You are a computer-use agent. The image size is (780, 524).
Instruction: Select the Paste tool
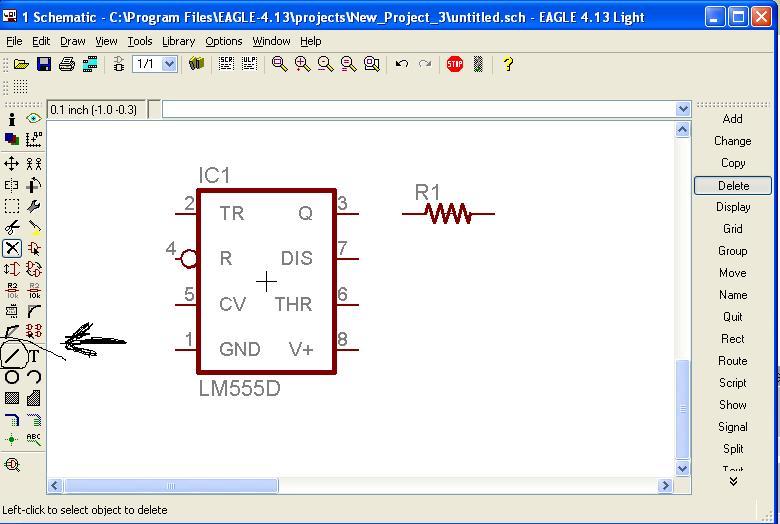point(34,227)
